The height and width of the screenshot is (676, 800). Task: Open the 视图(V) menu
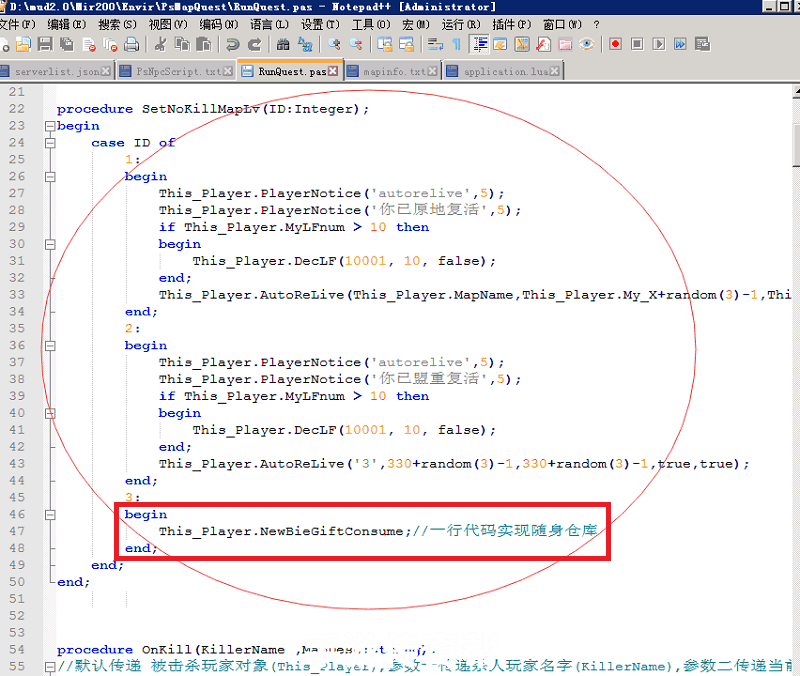pos(168,24)
